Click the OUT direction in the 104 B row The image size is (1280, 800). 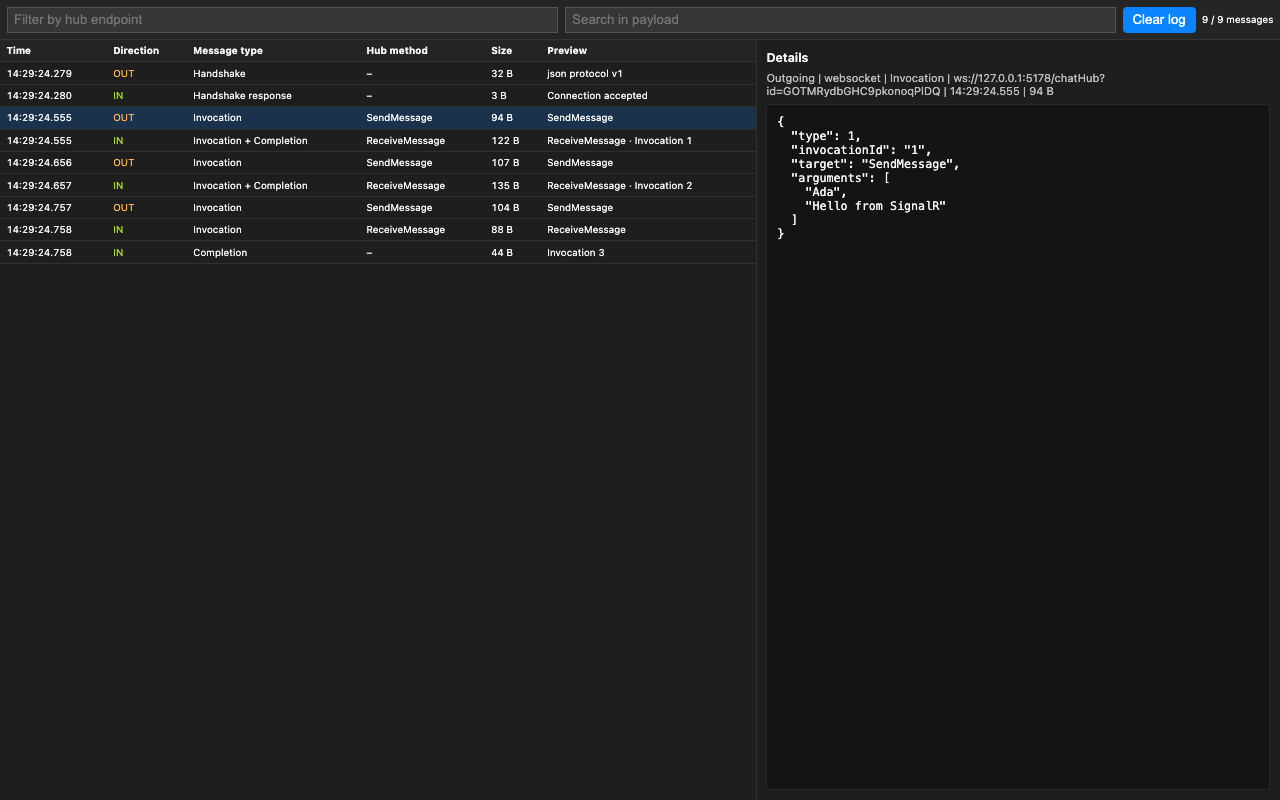pos(123,208)
